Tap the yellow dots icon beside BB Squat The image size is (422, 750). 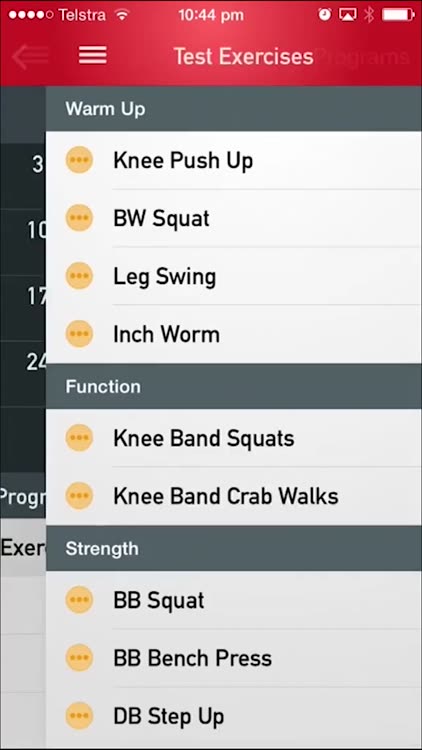[x=79, y=600]
